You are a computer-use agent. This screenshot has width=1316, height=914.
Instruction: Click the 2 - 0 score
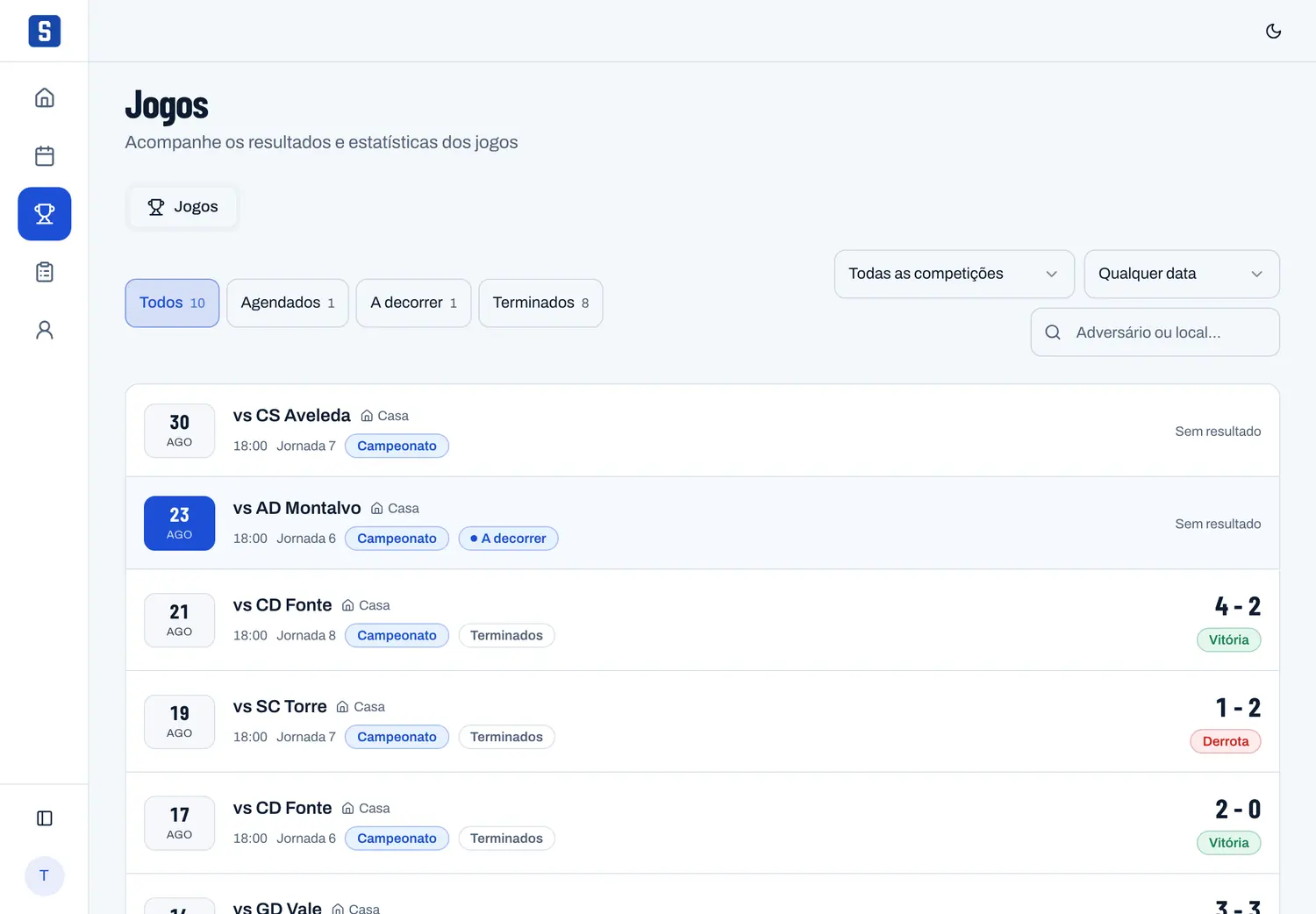click(x=1238, y=810)
